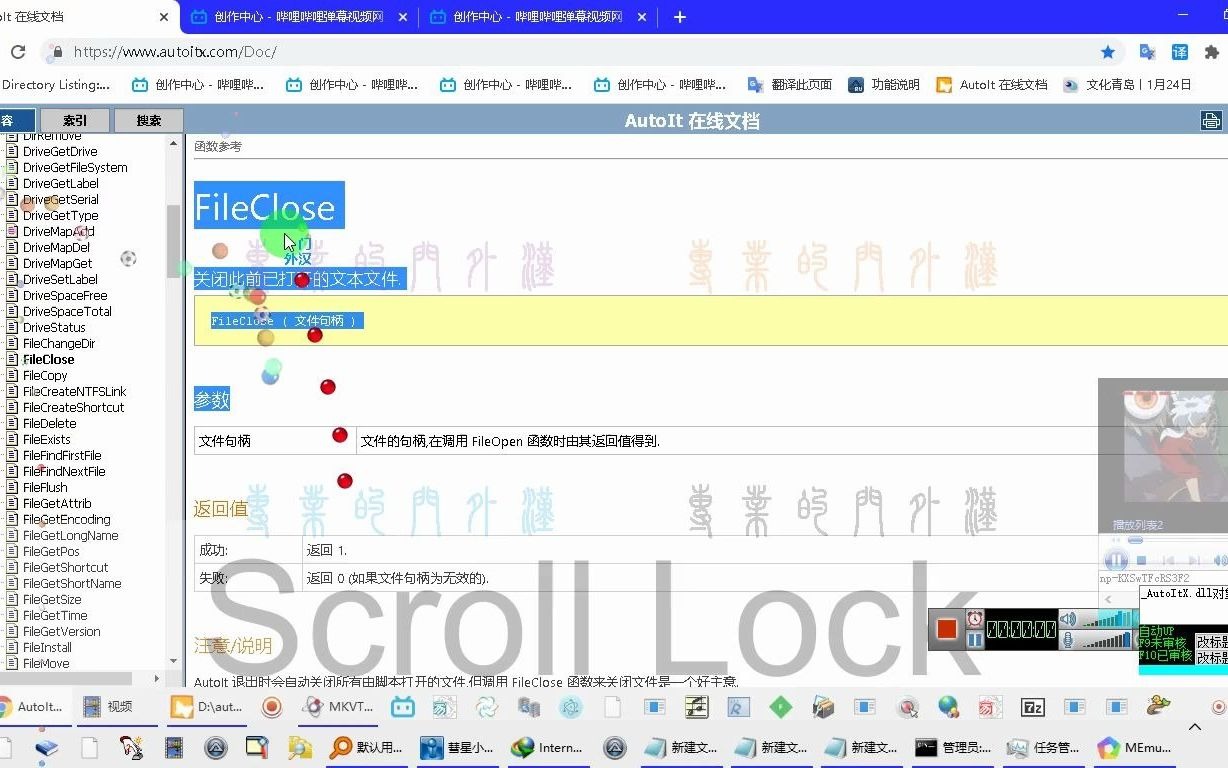This screenshot has width=1228, height=768.
Task: Open the translate icon in the address bar
Action: (x=1182, y=50)
